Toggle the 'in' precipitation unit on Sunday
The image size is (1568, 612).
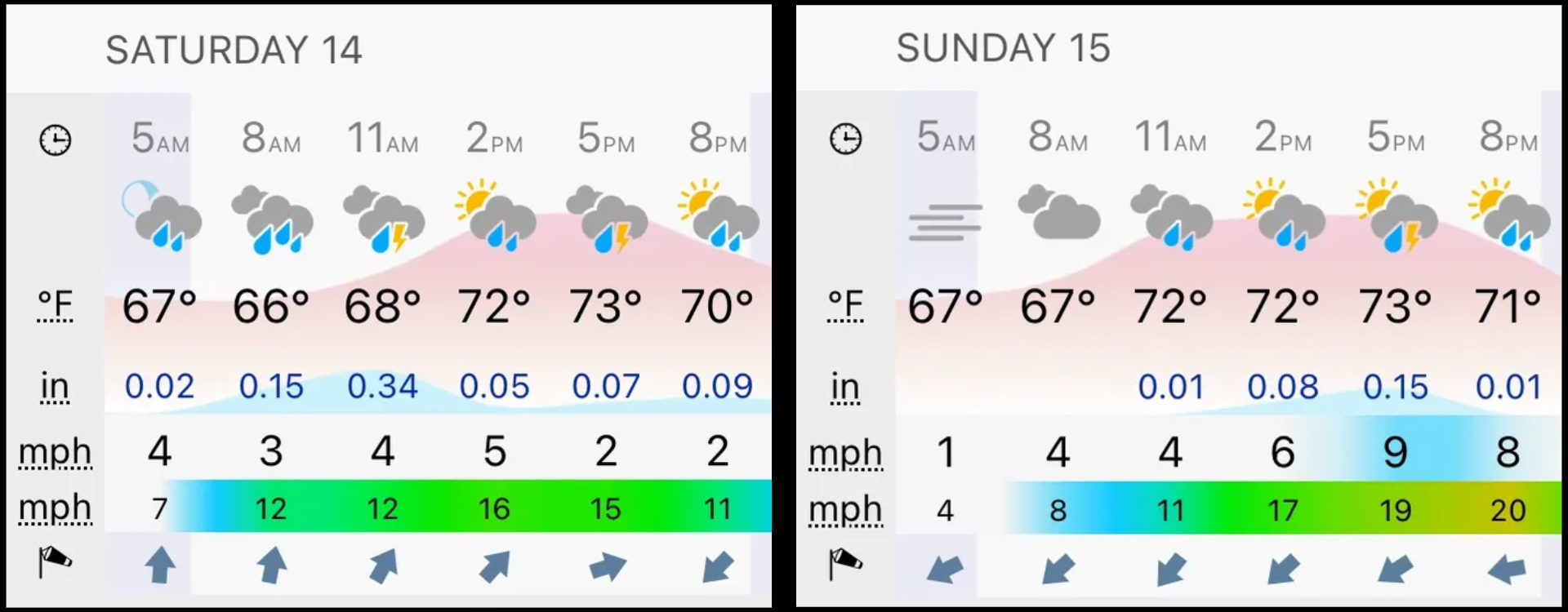click(x=845, y=388)
